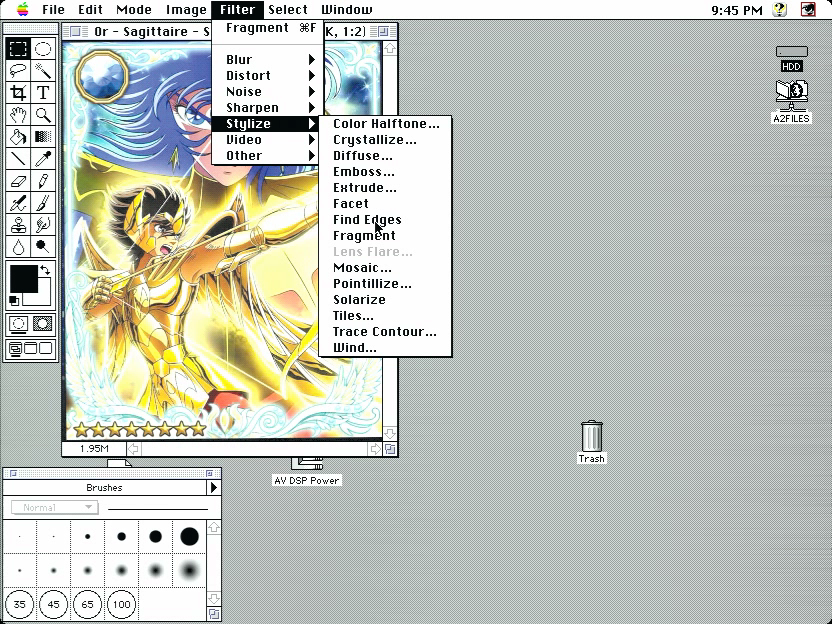Click the foreground black color swatch
This screenshot has width=832, height=624.
pyautogui.click(x=24, y=279)
